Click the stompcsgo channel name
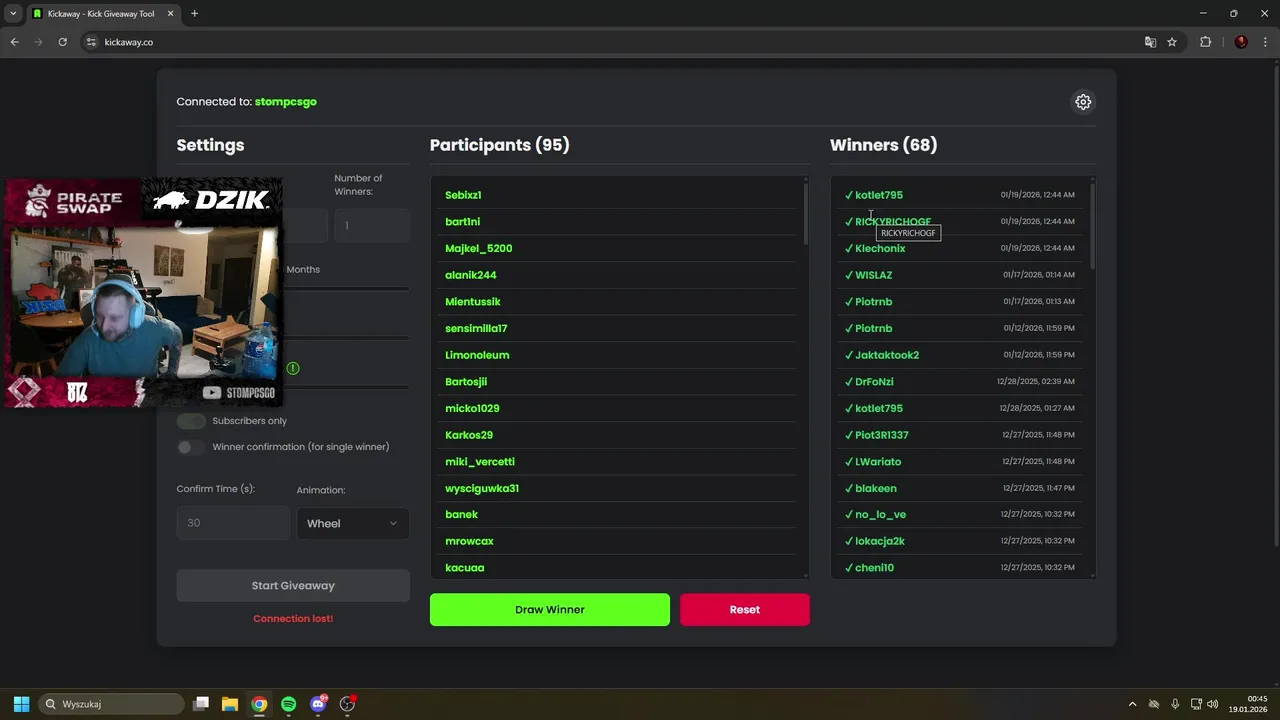1280x720 pixels. (286, 102)
